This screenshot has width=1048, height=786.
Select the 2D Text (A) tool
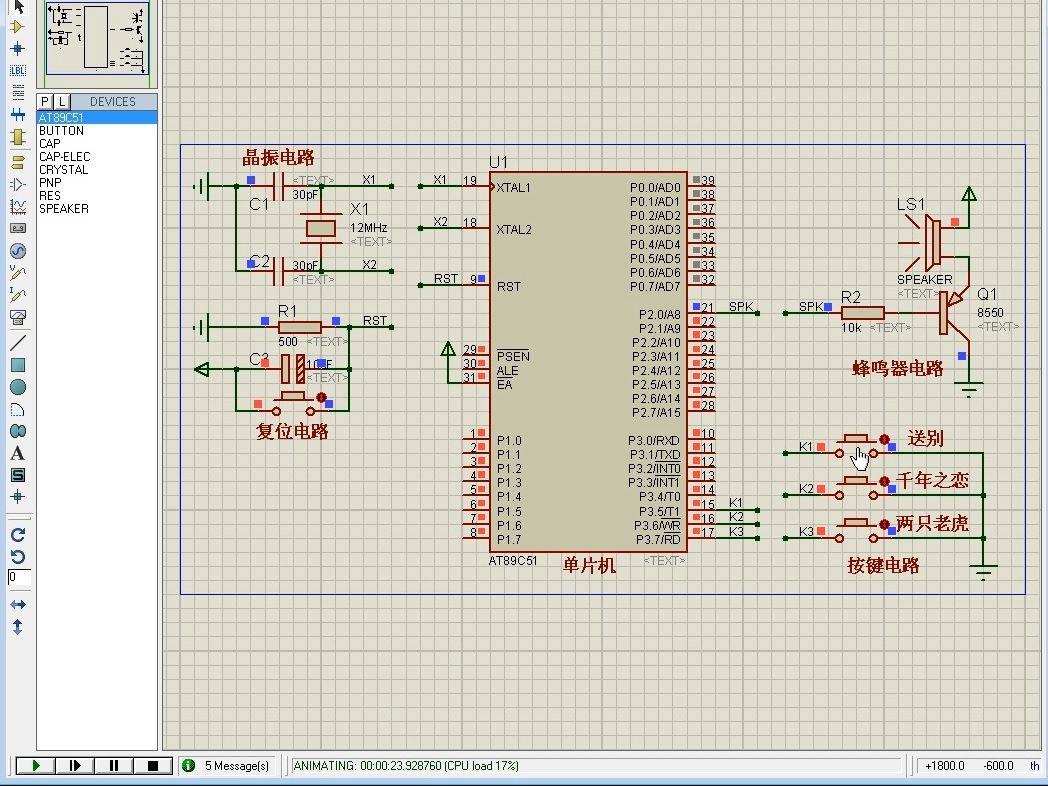[x=17, y=453]
